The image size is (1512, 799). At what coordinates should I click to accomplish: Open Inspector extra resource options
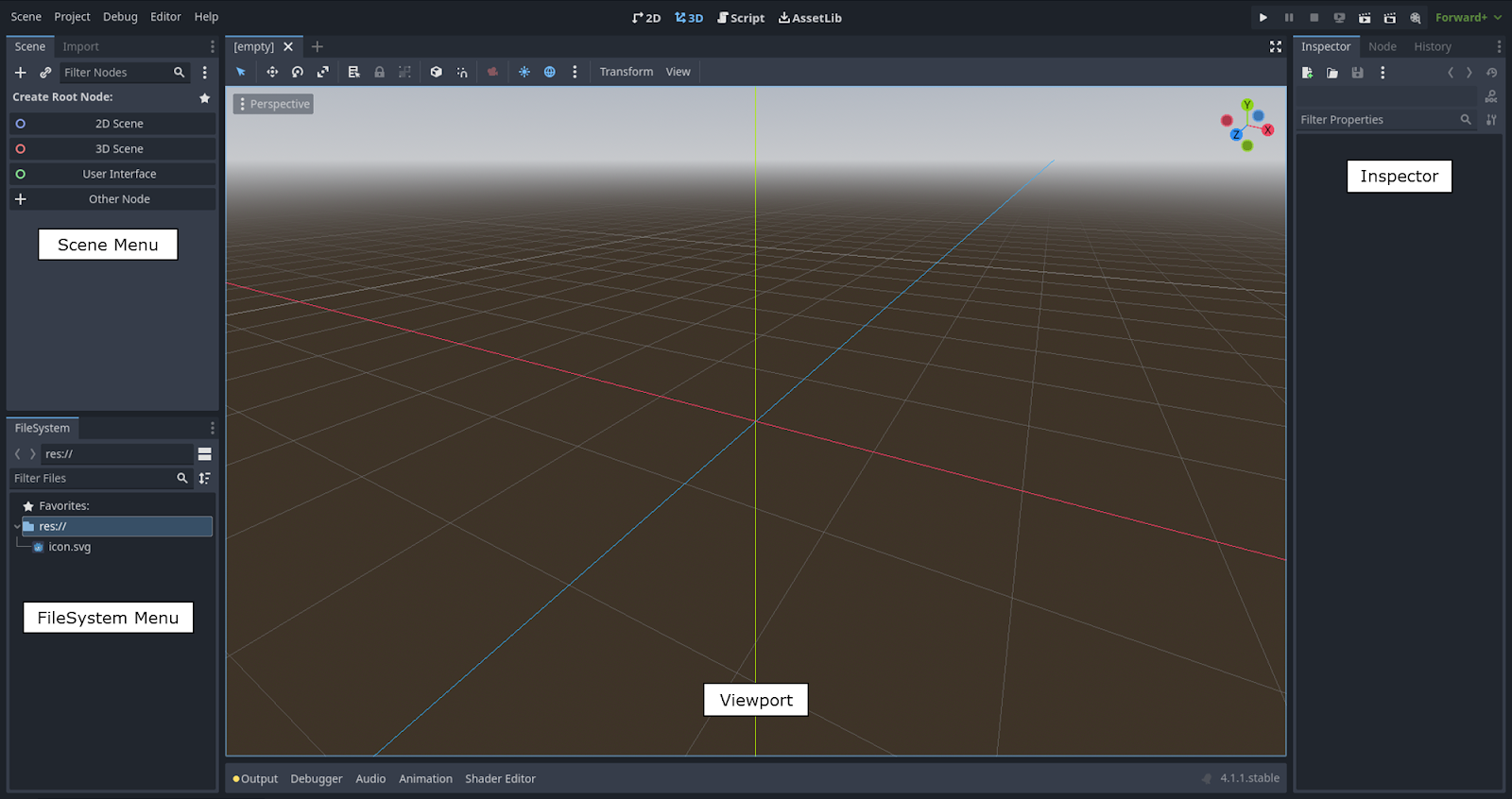[1383, 73]
